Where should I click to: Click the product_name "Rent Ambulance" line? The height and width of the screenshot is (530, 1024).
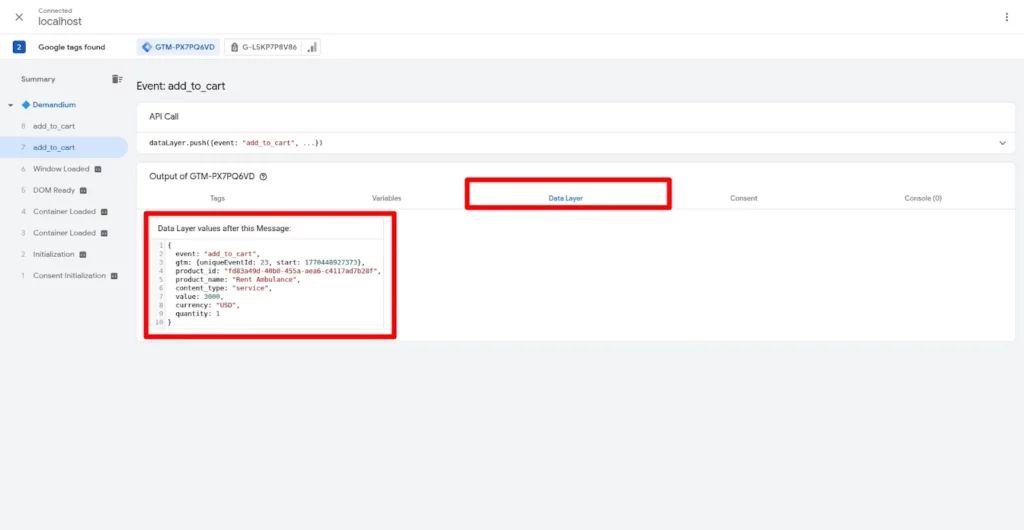click(237, 279)
